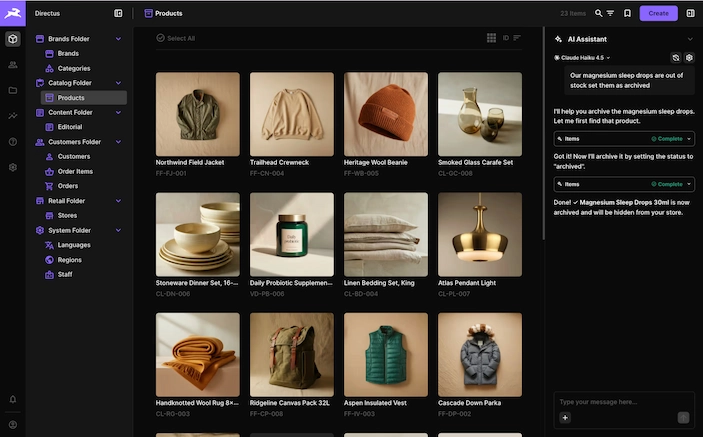Open Stoneware Dinner Set product thumbnail
The width and height of the screenshot is (703, 437).
pos(198,234)
